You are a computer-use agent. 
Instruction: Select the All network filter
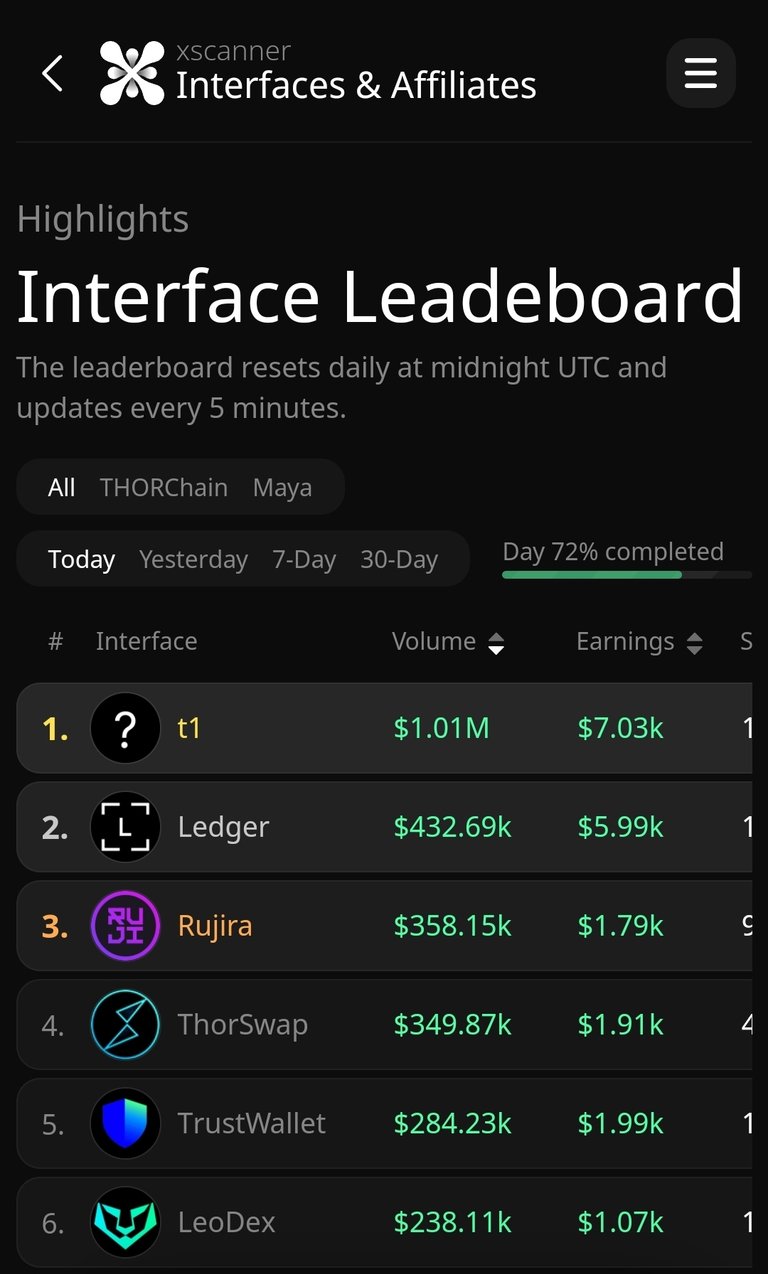click(61, 488)
